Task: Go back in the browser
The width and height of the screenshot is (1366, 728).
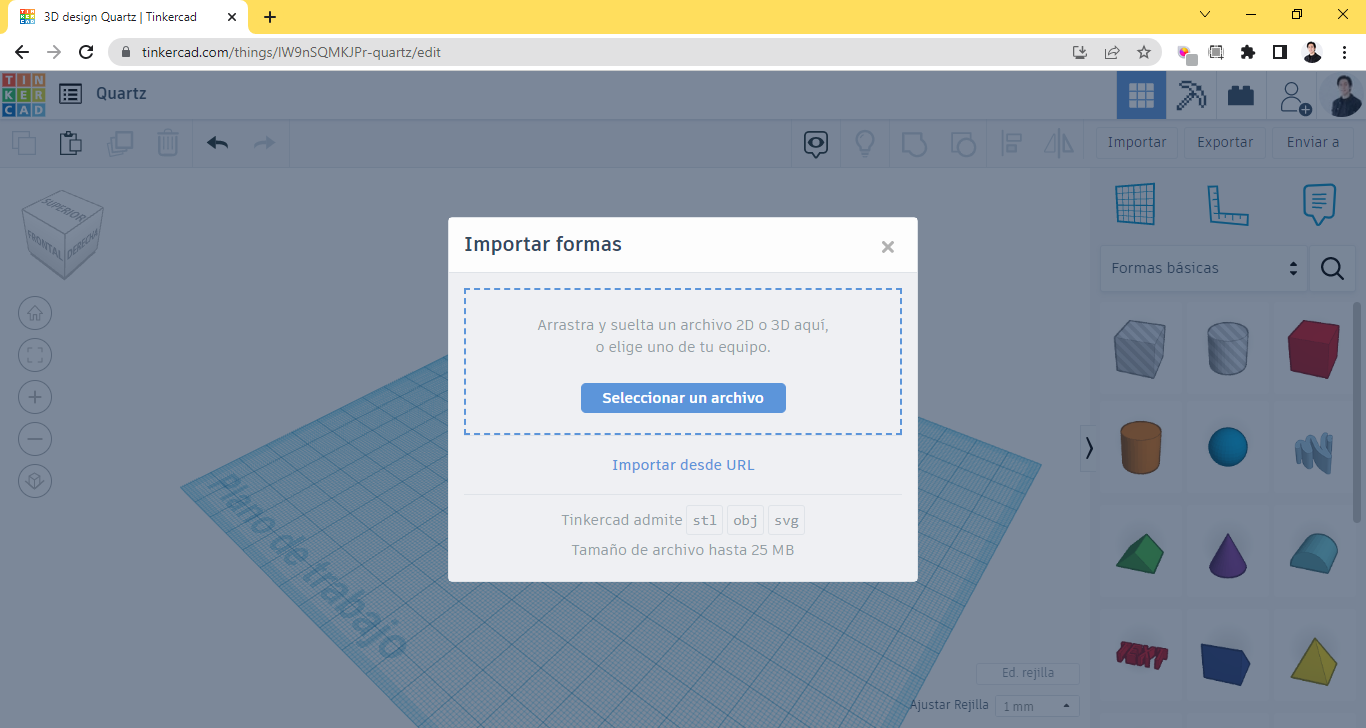Action: coord(22,52)
